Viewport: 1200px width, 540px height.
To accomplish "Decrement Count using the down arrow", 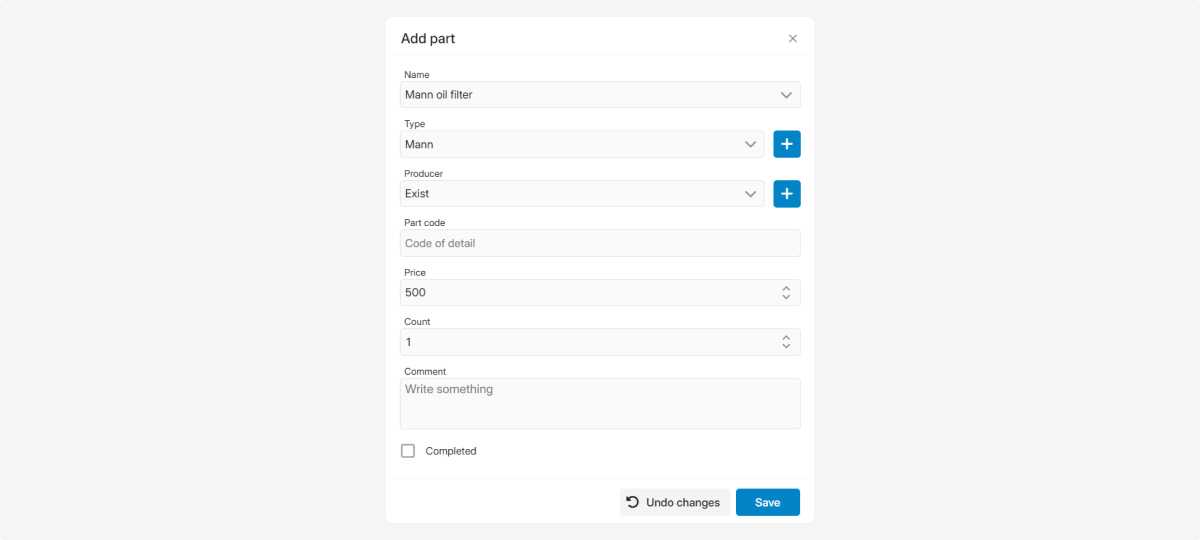I will click(x=786, y=347).
